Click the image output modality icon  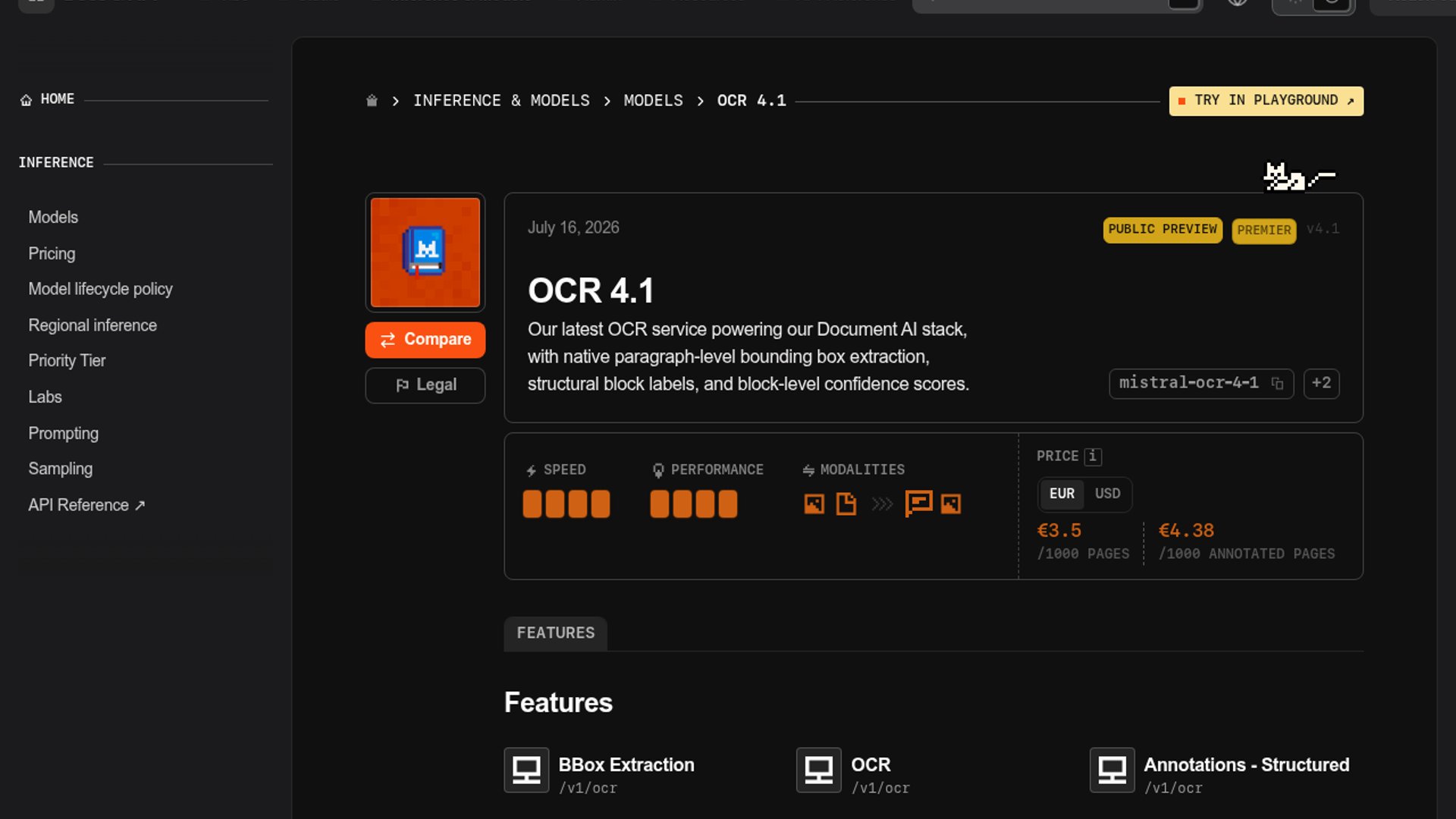coord(950,504)
